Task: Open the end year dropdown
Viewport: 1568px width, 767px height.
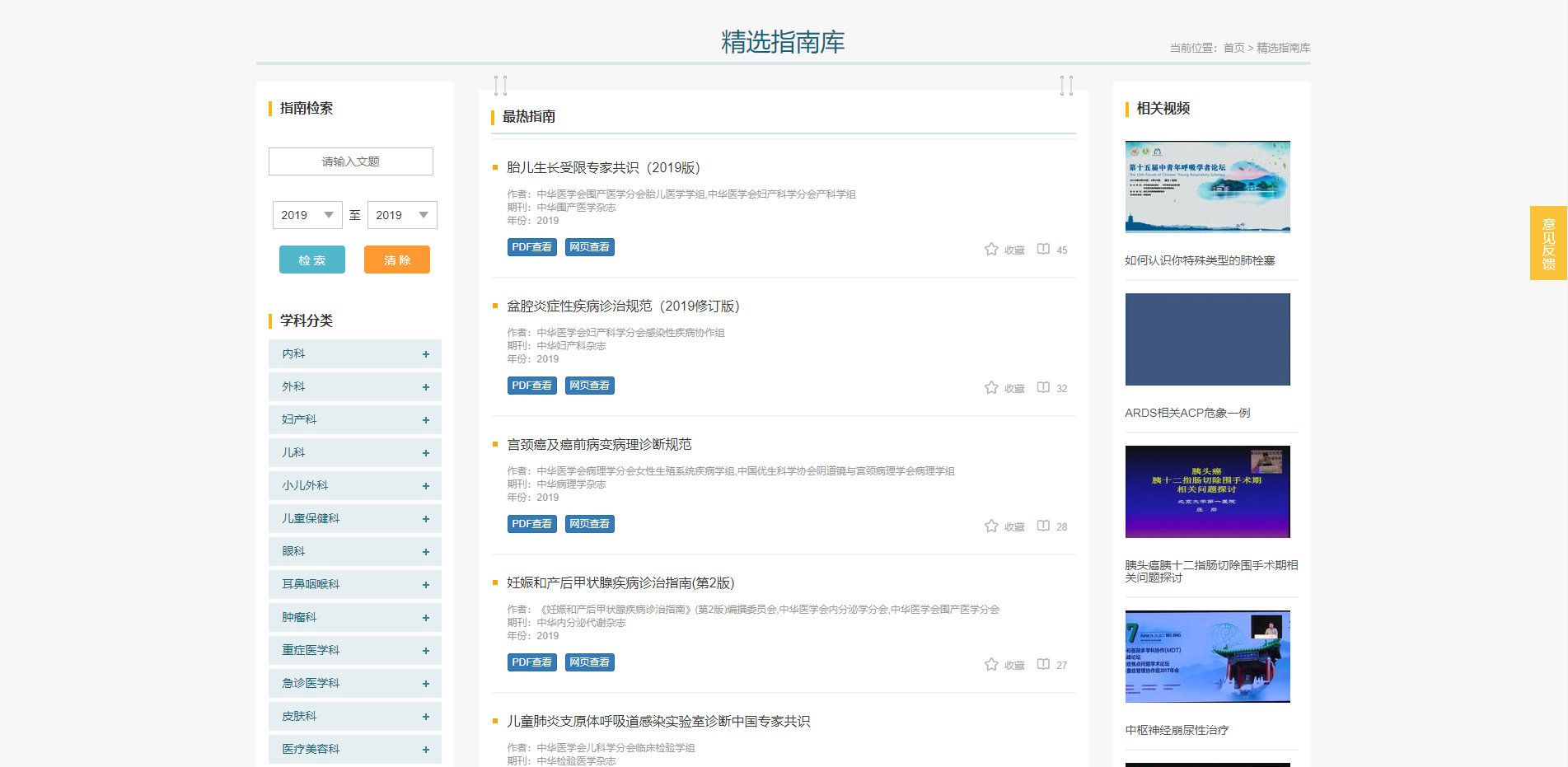Action: pyautogui.click(x=402, y=215)
